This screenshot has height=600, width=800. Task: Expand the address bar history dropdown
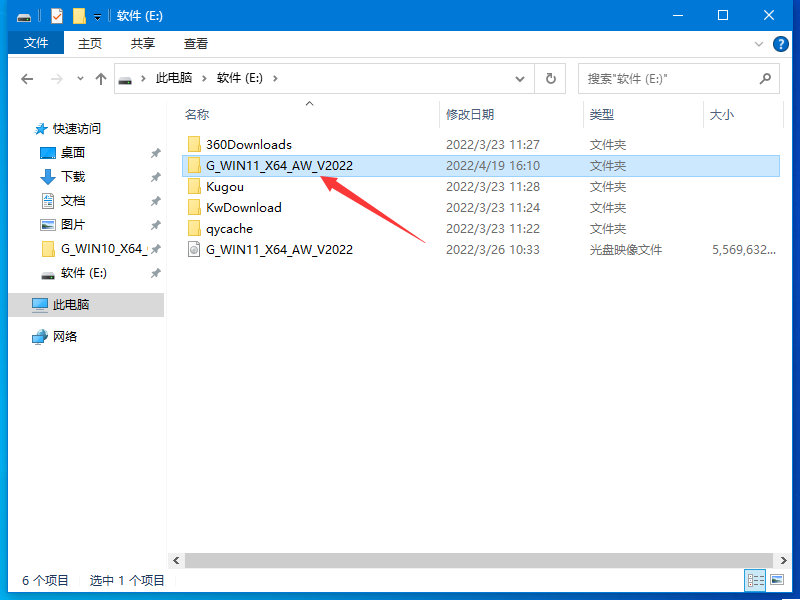(x=520, y=78)
